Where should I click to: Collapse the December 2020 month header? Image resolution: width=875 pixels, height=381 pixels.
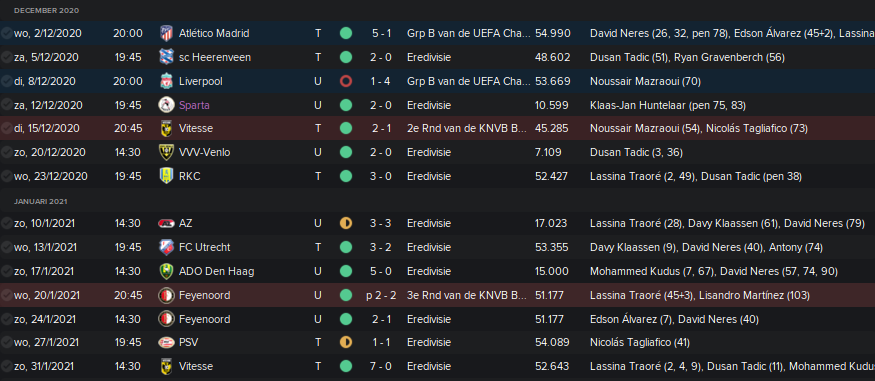pyautogui.click(x=46, y=11)
